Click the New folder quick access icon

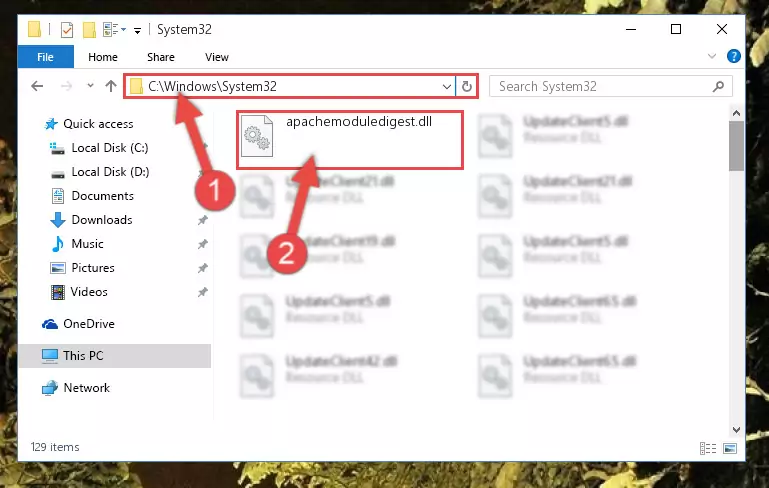(89, 30)
